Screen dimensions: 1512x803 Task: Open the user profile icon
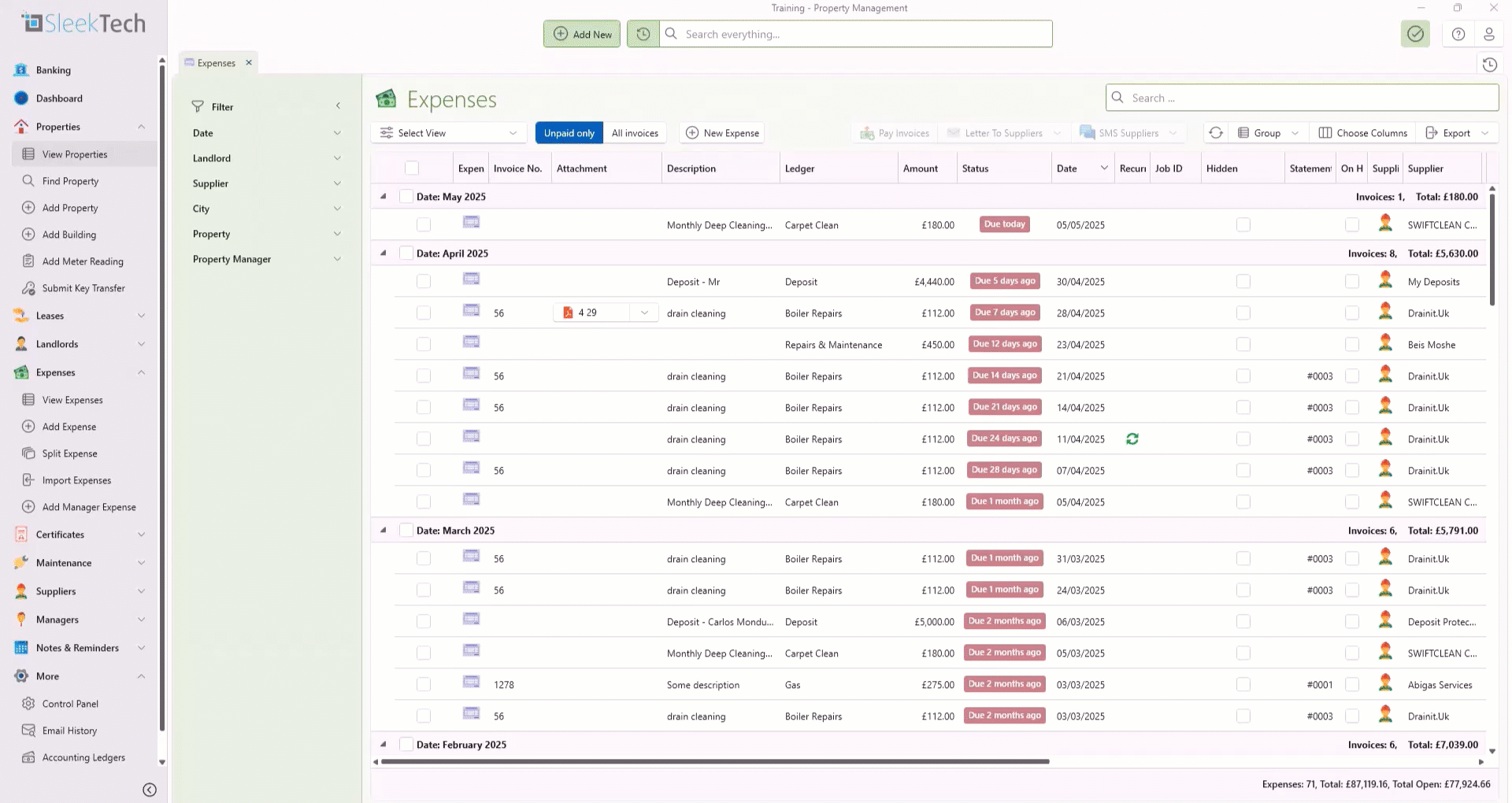coord(1488,34)
